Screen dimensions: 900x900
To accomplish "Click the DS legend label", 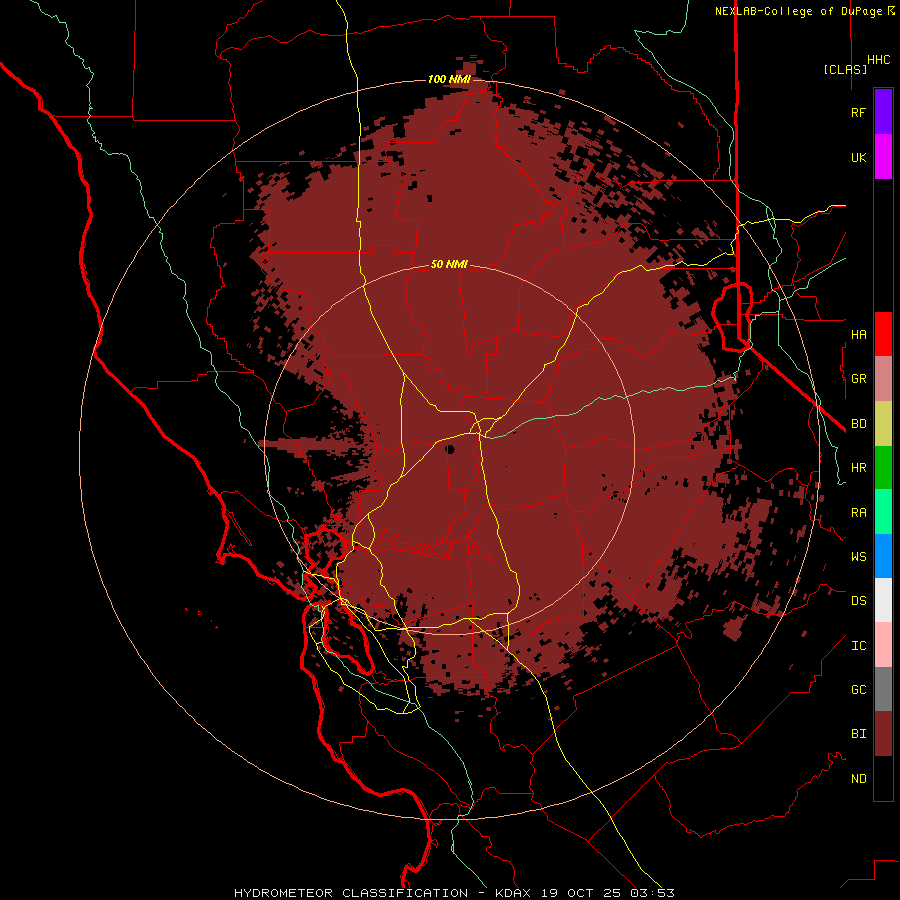I will click(x=859, y=600).
